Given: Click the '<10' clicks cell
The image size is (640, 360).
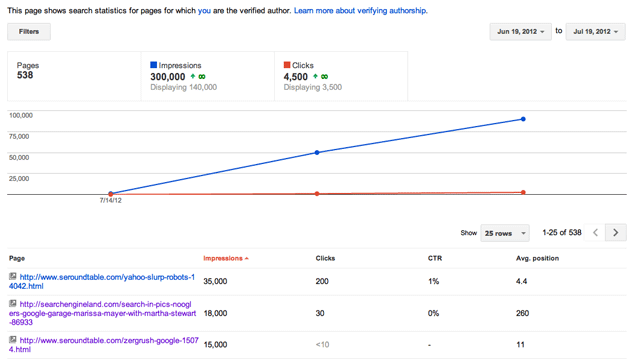Looking at the screenshot, I should pyautogui.click(x=322, y=344).
